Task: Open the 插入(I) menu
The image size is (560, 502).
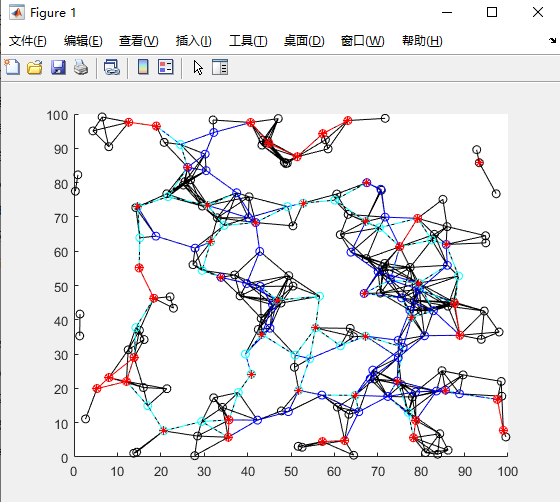Action: tap(194, 41)
